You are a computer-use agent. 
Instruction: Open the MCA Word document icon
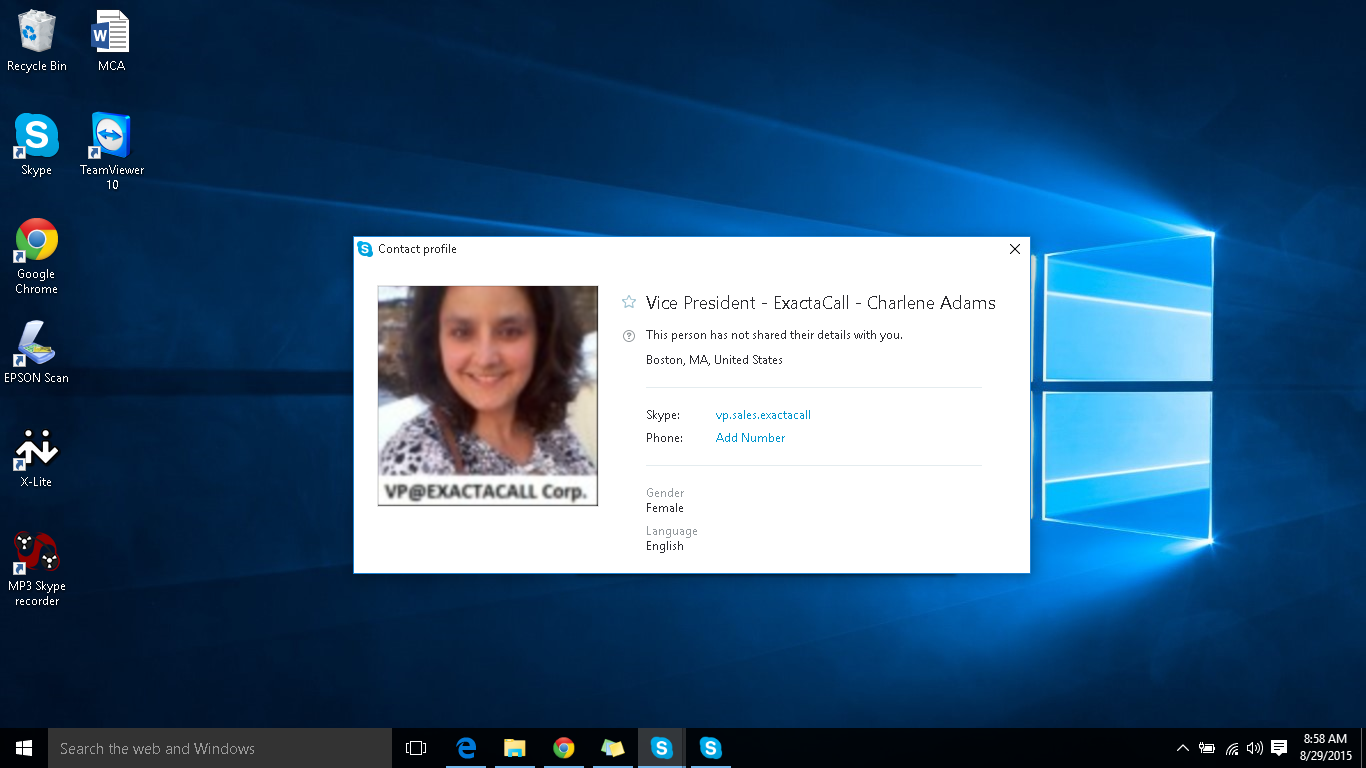111,40
